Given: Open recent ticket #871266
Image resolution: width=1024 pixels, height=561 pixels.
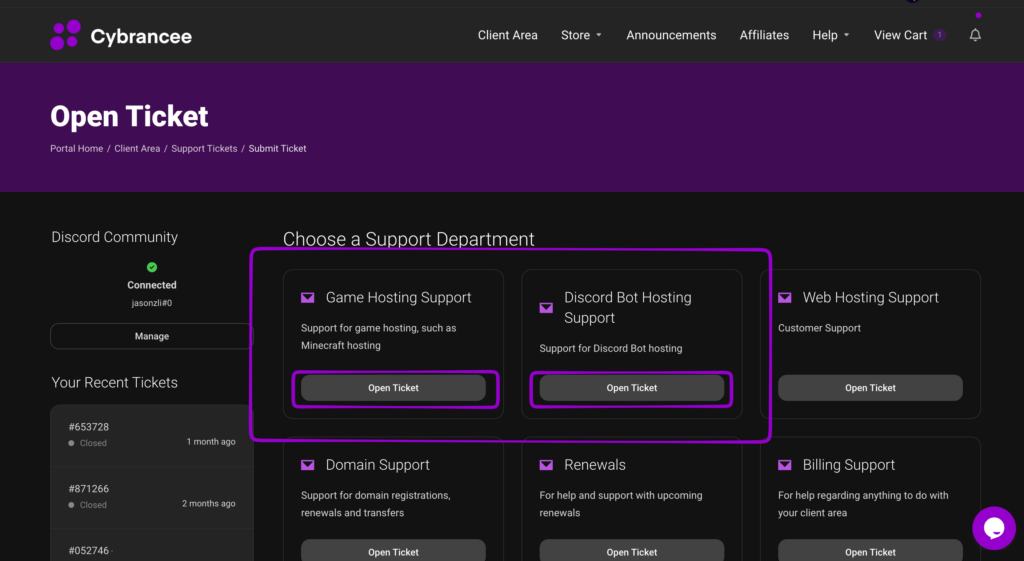Looking at the screenshot, I should pyautogui.click(x=152, y=497).
